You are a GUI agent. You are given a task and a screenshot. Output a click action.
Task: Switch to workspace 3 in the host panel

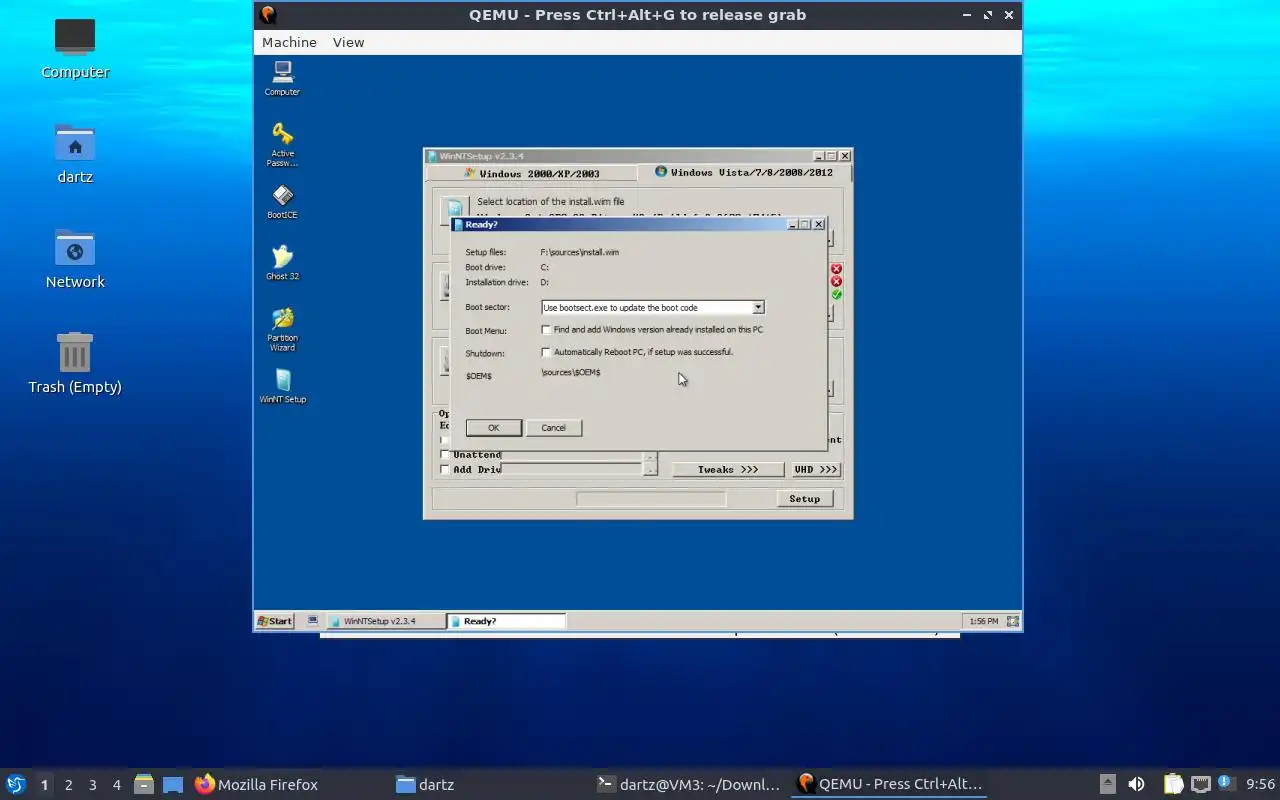click(x=93, y=785)
